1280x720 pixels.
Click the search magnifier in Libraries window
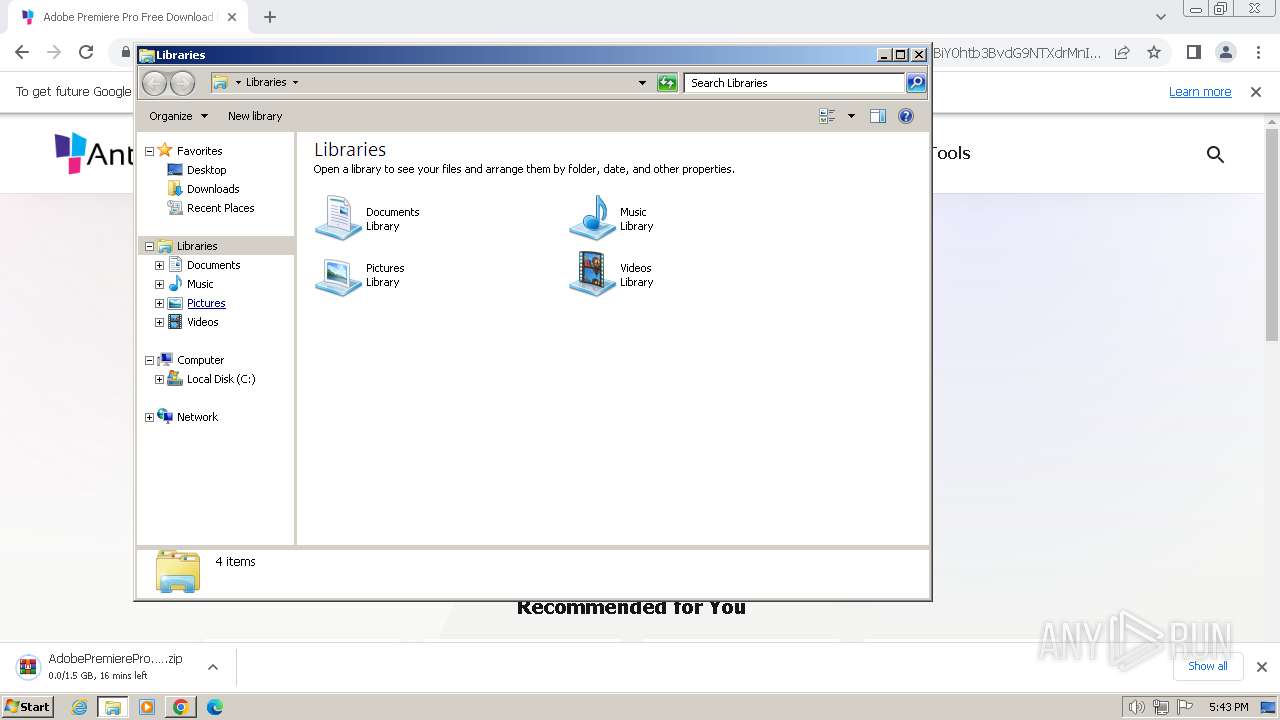[916, 83]
